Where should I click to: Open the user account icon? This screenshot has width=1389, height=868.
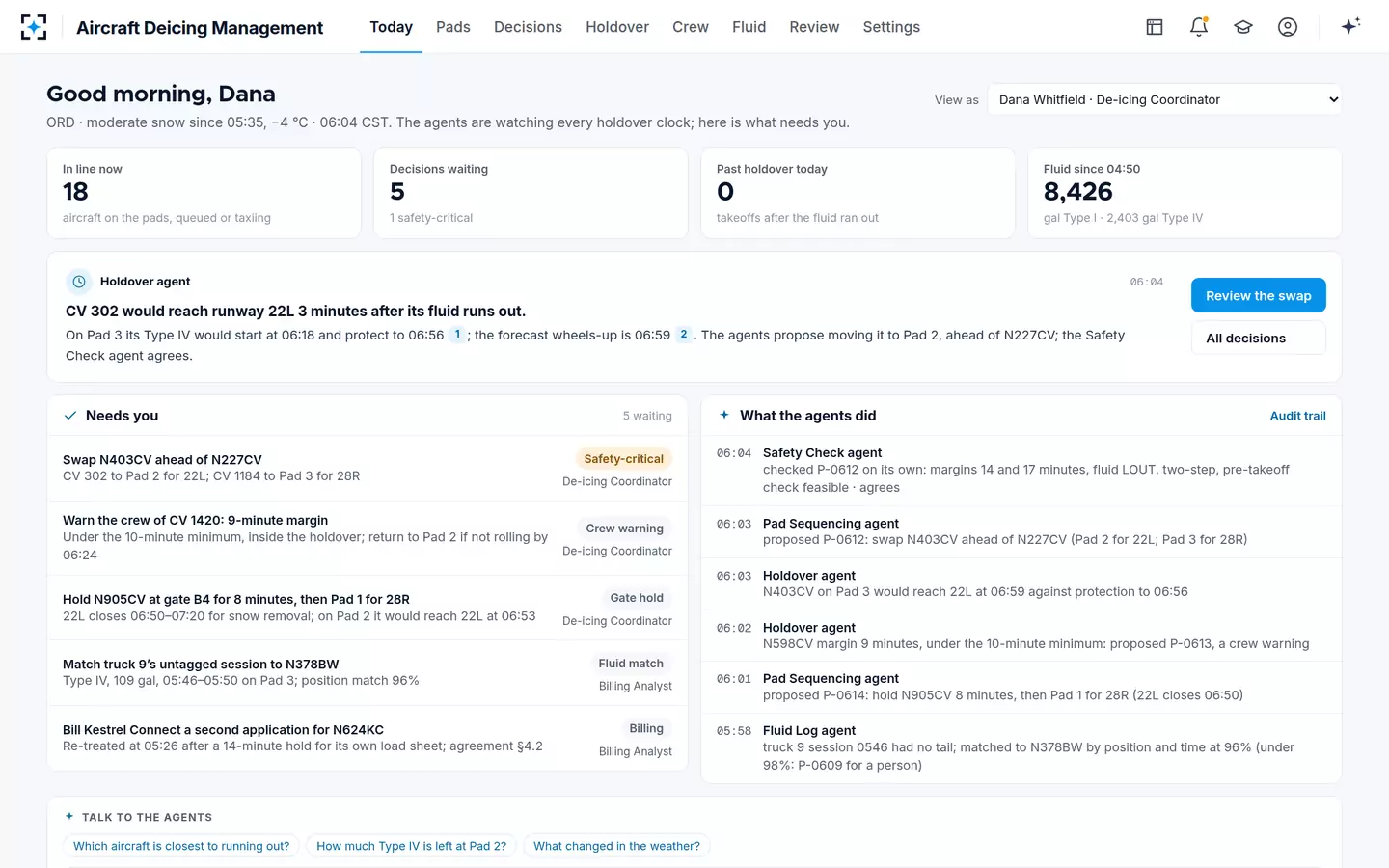(x=1288, y=27)
